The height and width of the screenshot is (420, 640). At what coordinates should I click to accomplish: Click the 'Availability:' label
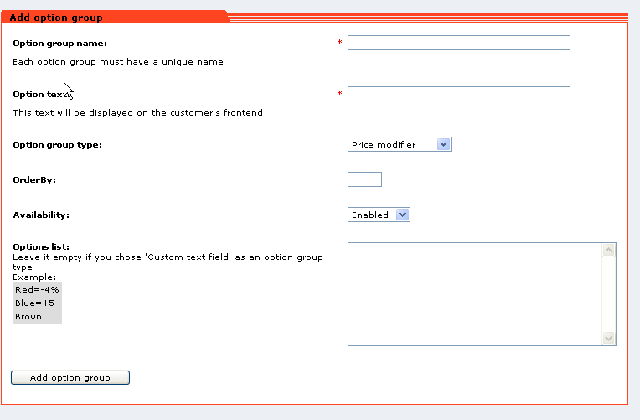40,215
